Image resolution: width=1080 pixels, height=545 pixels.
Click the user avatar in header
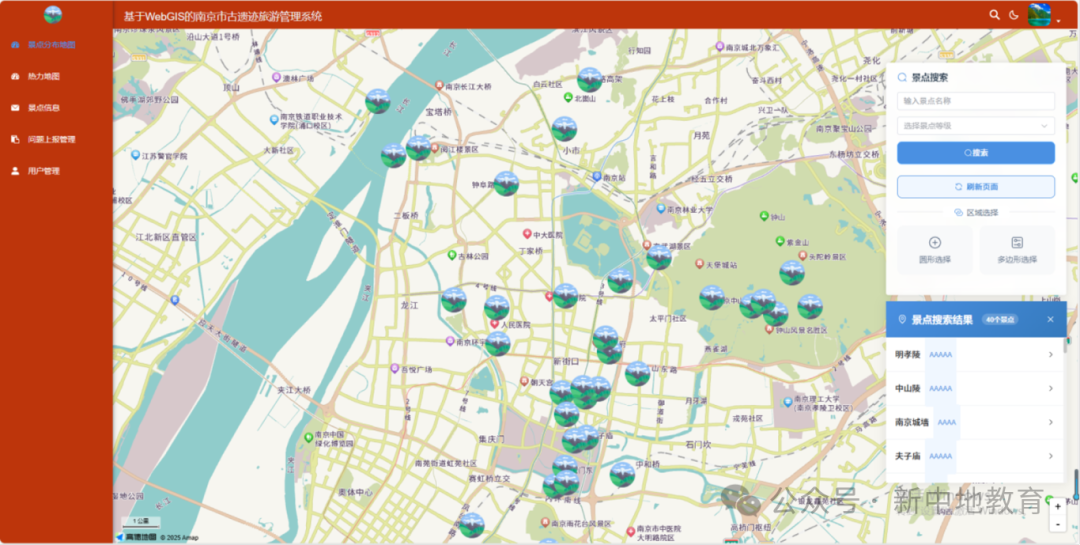(x=1039, y=14)
